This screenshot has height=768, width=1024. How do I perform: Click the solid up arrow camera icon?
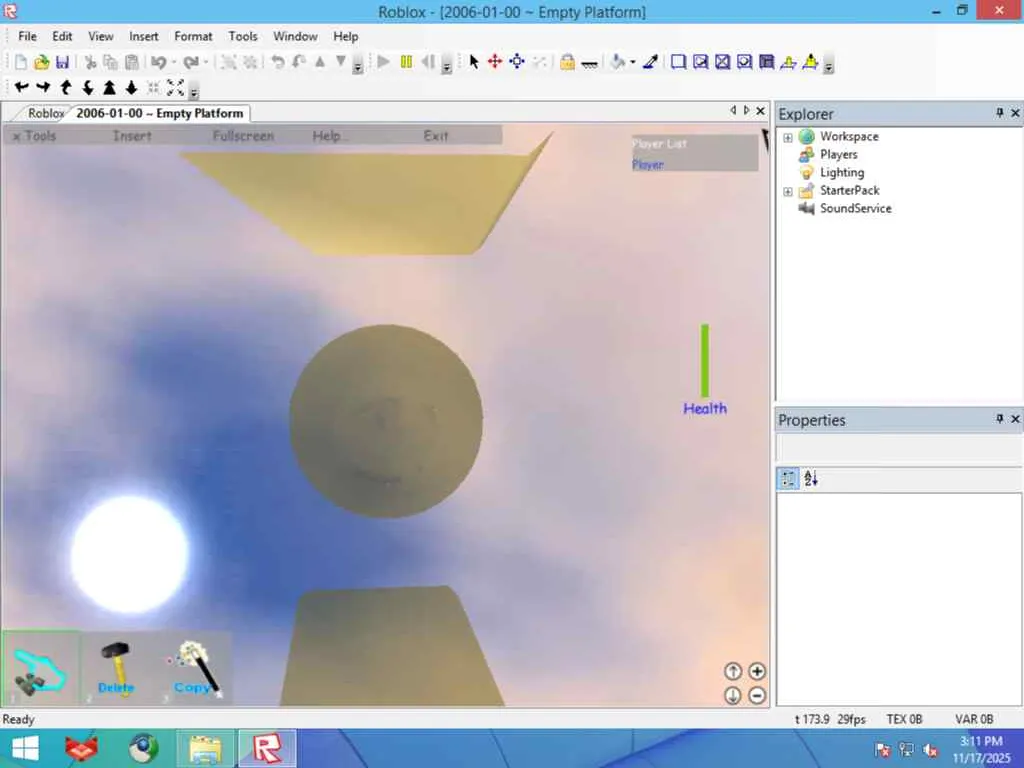110,87
